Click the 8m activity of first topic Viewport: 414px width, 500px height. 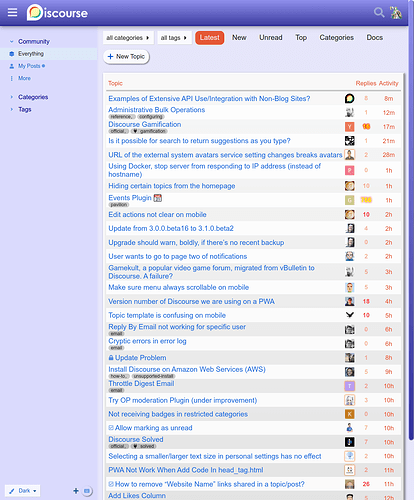[x=389, y=99]
